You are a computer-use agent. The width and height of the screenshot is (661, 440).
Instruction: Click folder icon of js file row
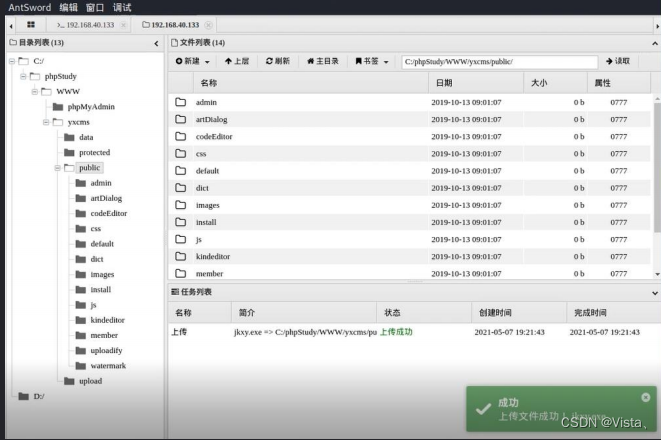[x=180, y=239]
